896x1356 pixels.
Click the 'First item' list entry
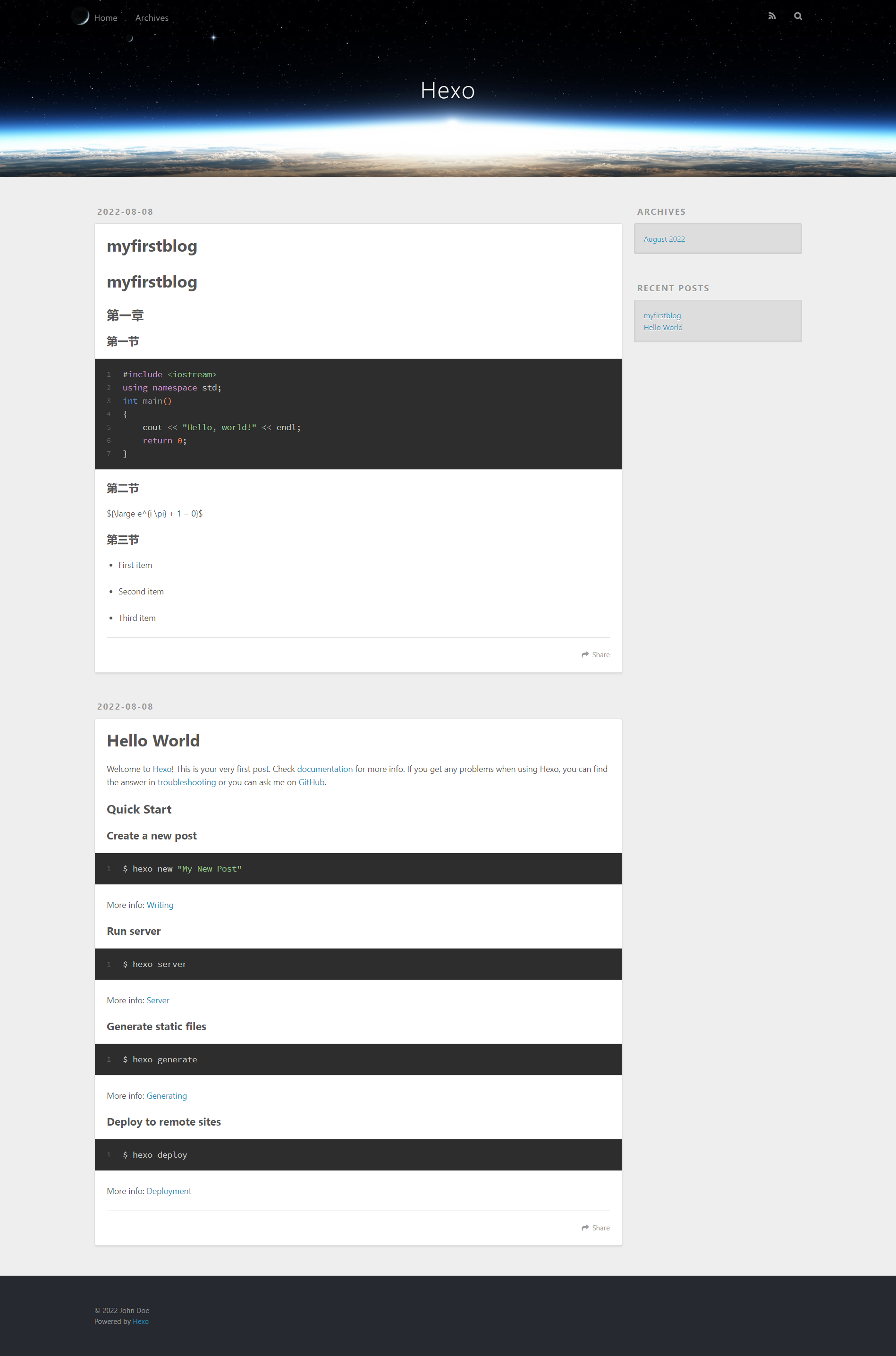click(x=135, y=565)
